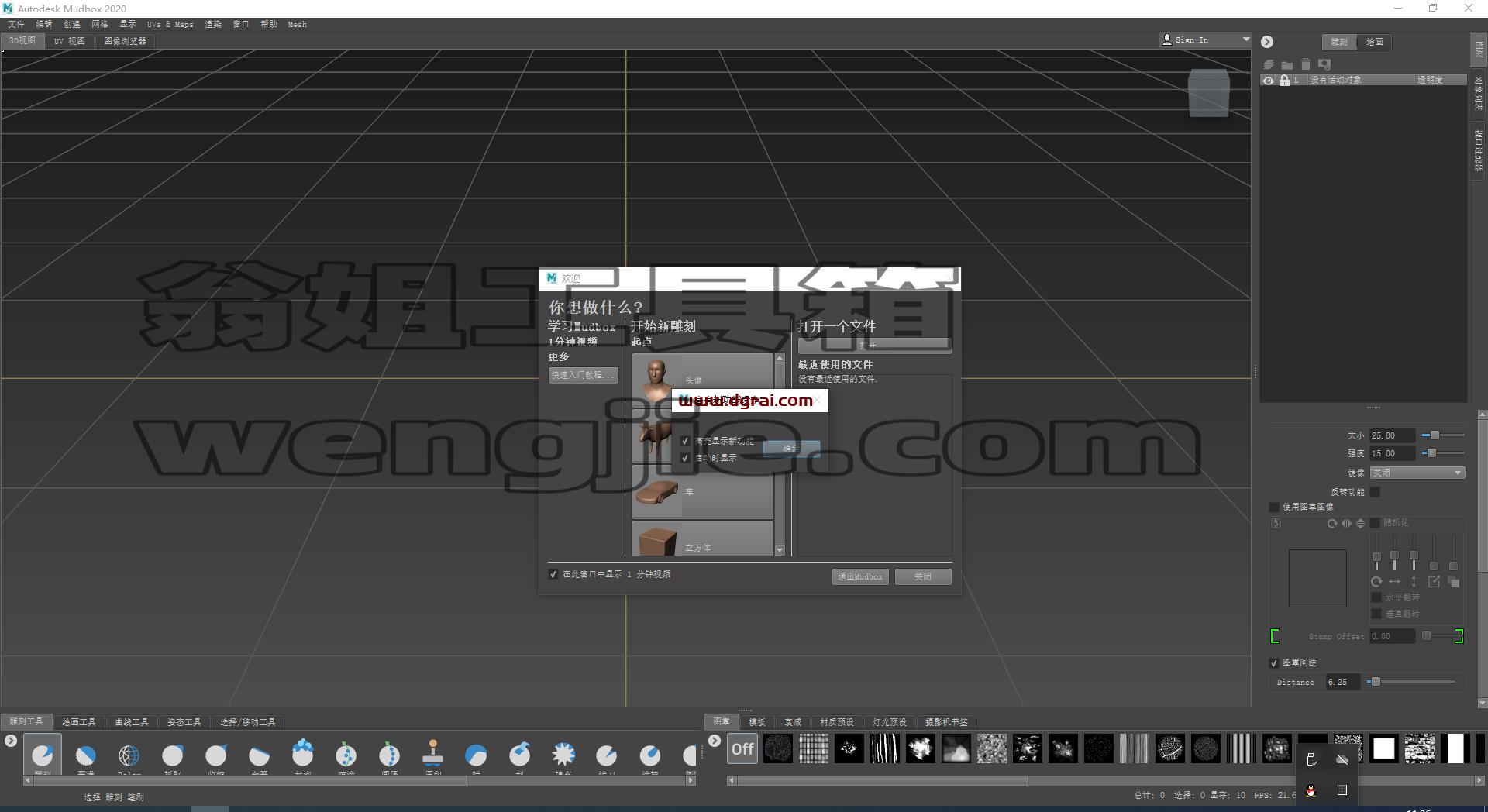Select the Knife (锐刀) brush tool
The width and height of the screenshot is (1488, 812).
click(607, 755)
